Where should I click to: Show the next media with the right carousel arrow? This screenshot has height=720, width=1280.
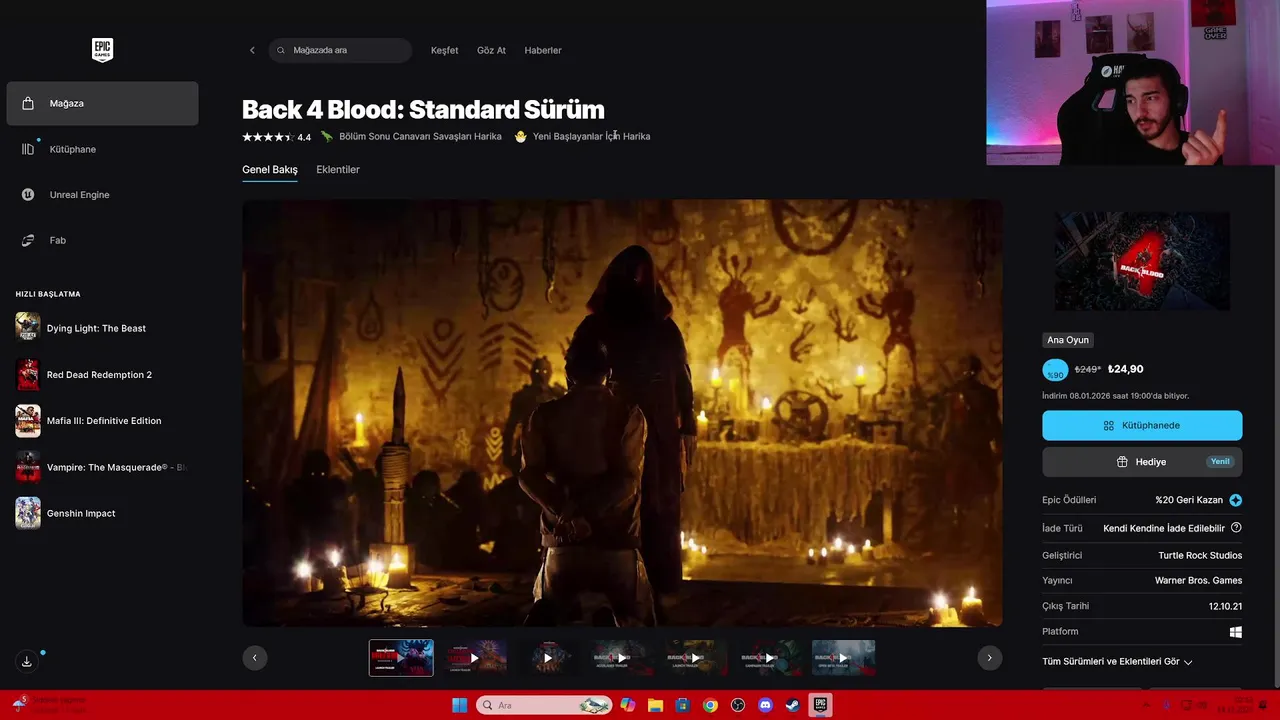tap(989, 657)
